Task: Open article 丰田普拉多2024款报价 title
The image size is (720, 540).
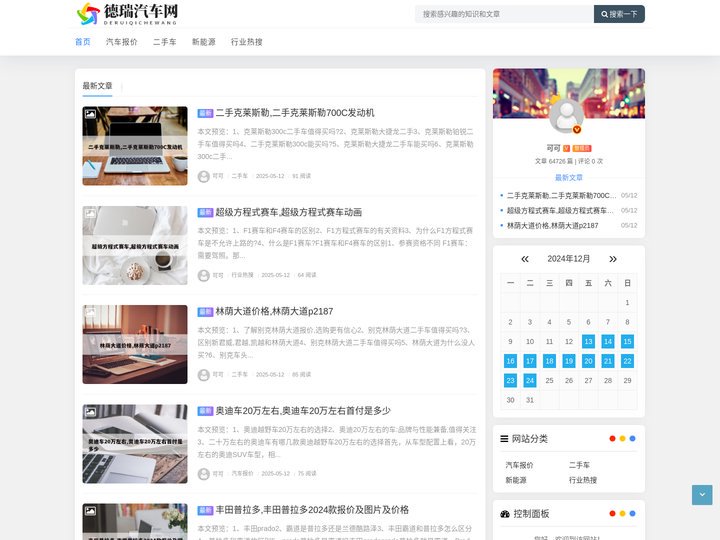Action: (x=312, y=510)
